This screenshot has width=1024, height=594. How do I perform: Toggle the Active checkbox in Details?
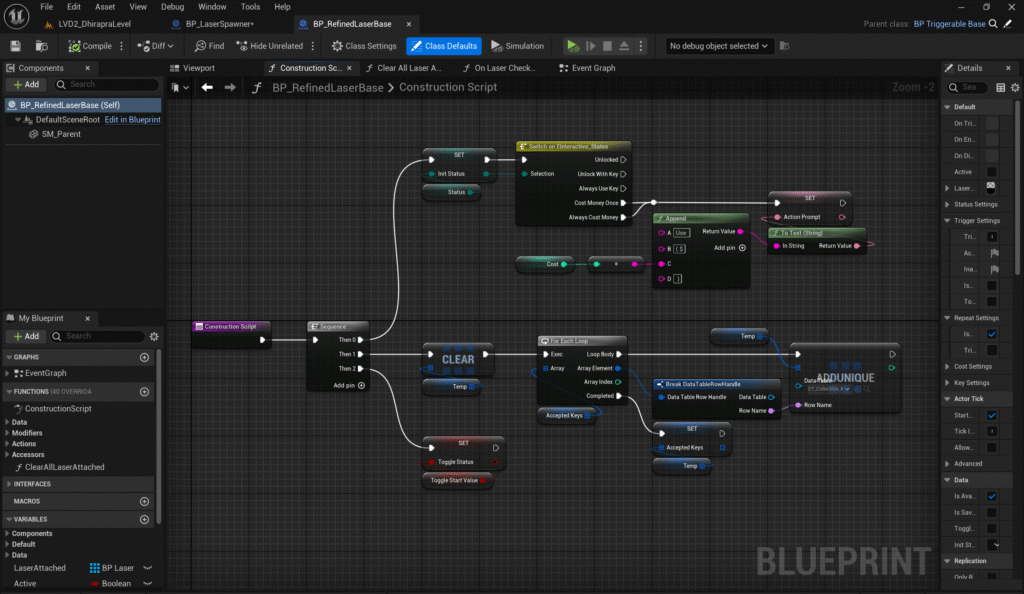[991, 172]
